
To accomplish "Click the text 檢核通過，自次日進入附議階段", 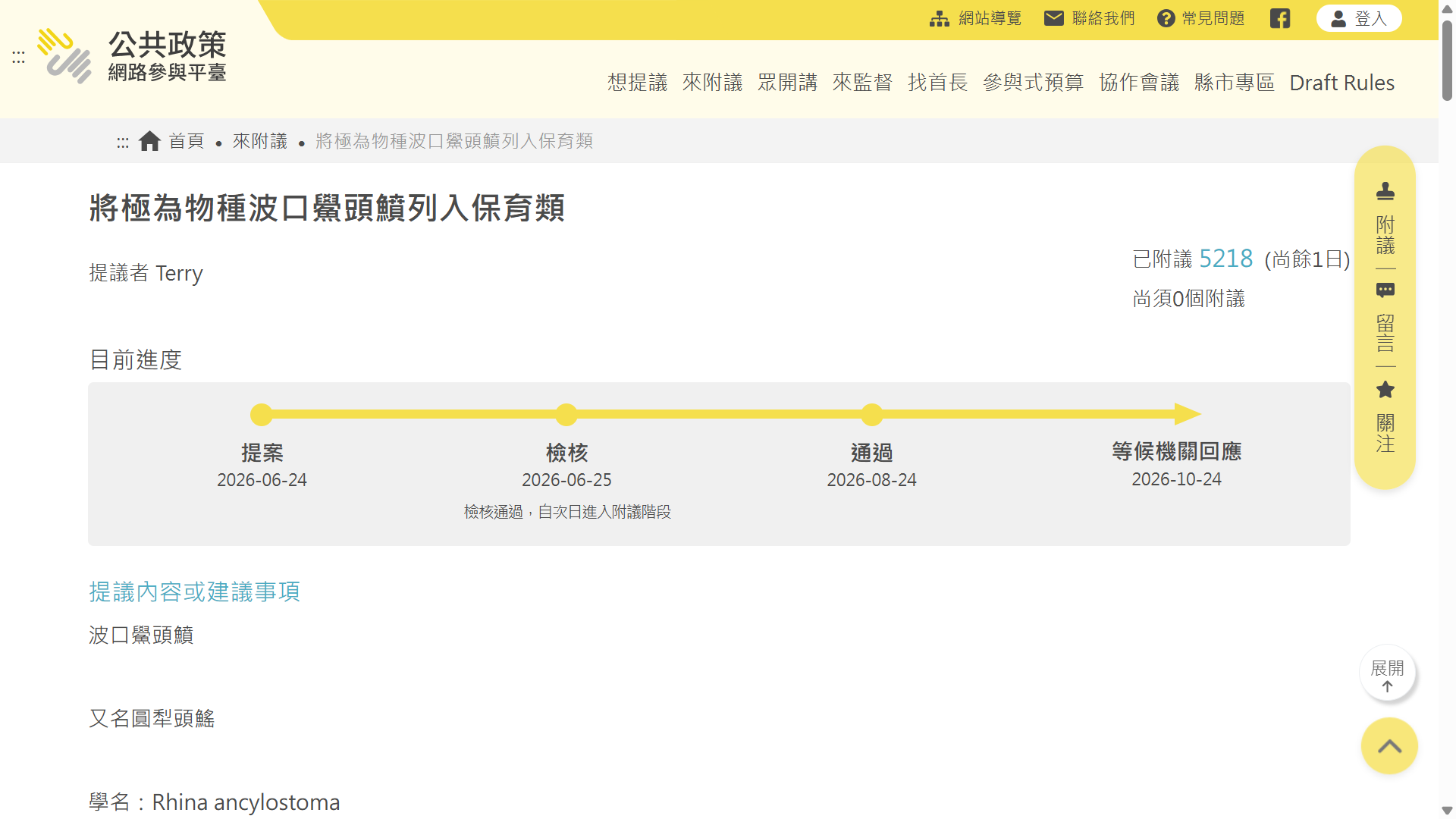I will click(x=567, y=512).
